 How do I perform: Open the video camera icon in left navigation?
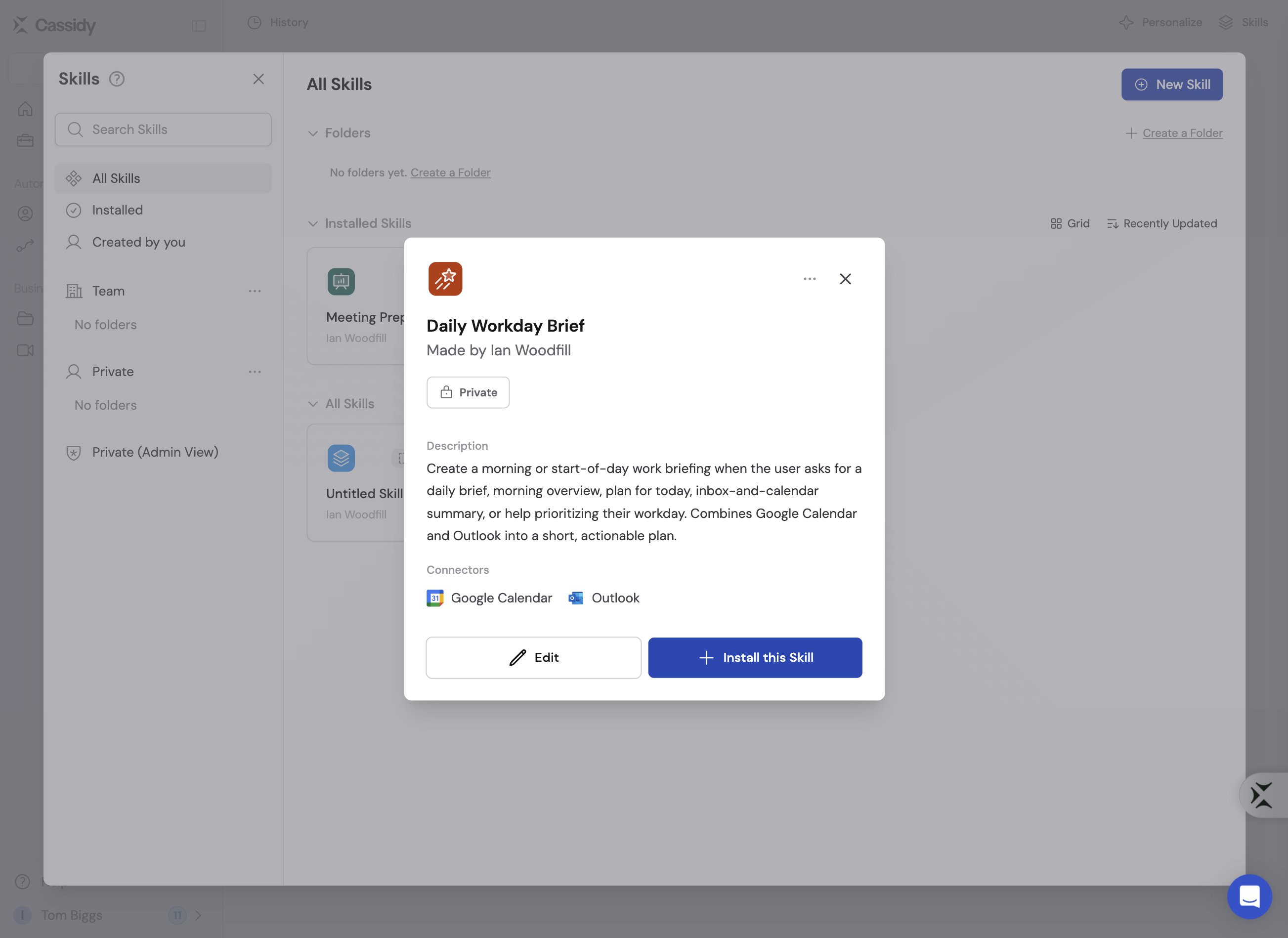(25, 350)
